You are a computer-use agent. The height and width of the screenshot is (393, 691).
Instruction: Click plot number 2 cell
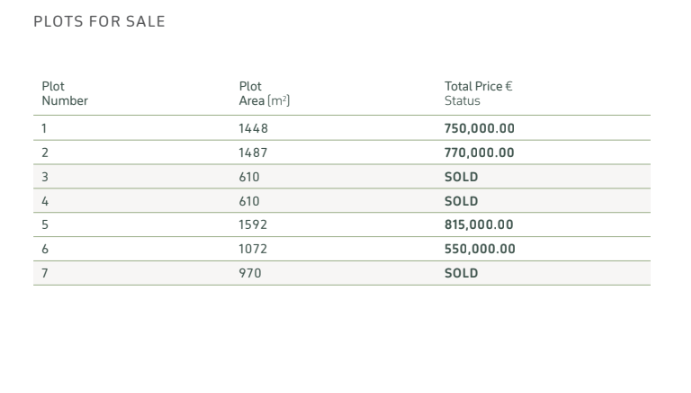(45, 152)
